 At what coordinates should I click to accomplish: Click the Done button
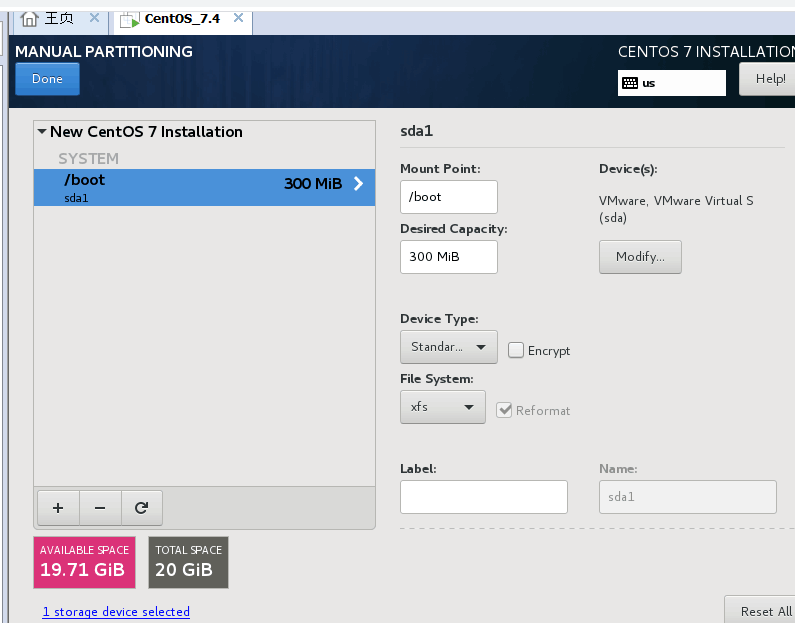click(47, 79)
